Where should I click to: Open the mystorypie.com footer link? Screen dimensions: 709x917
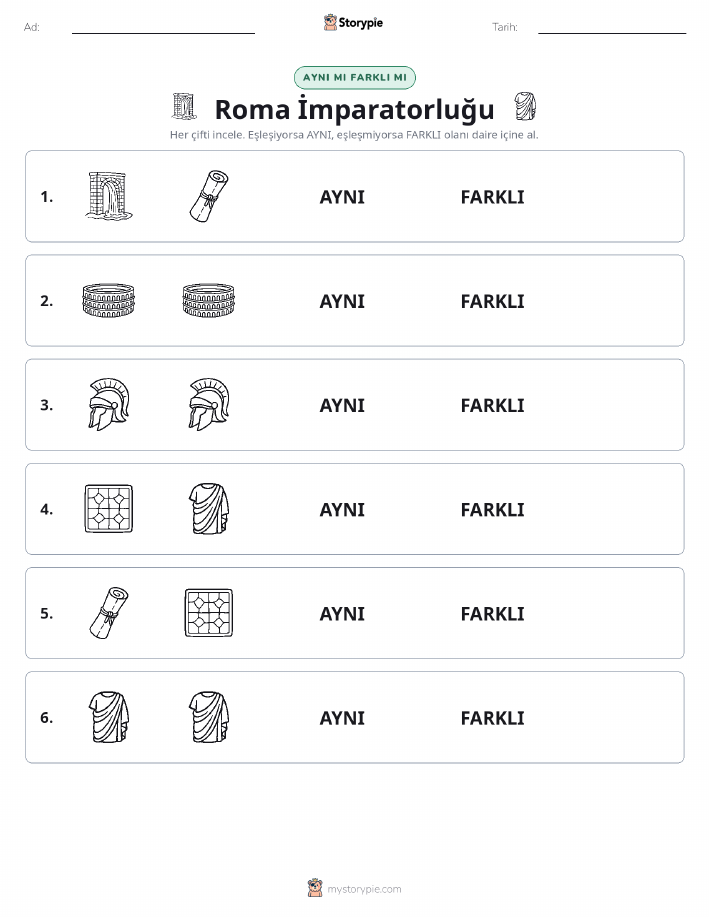click(354, 888)
